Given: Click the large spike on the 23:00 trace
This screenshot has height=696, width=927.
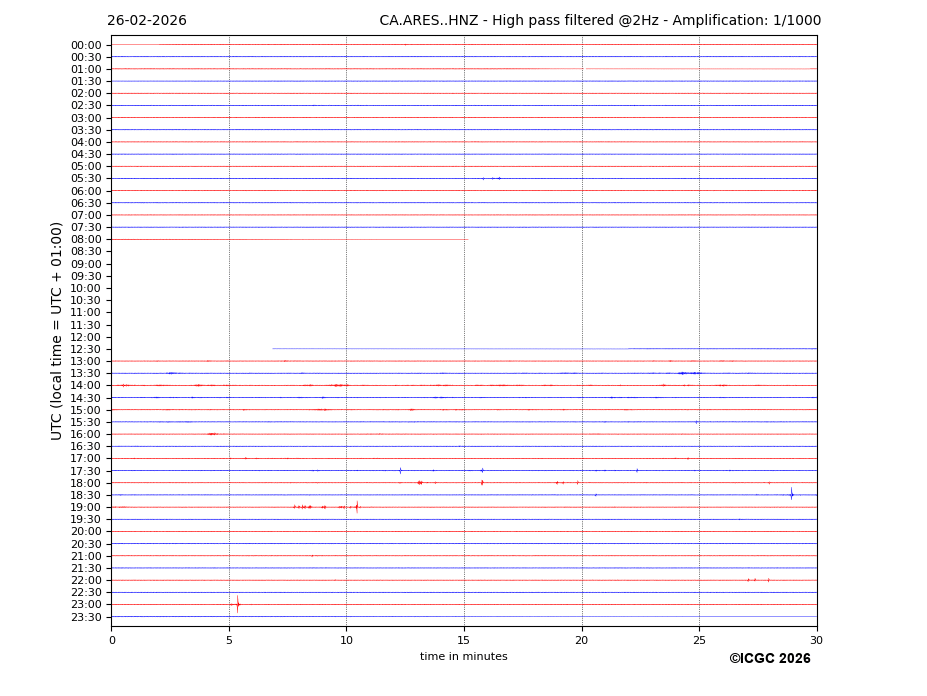Looking at the screenshot, I should click(237, 604).
